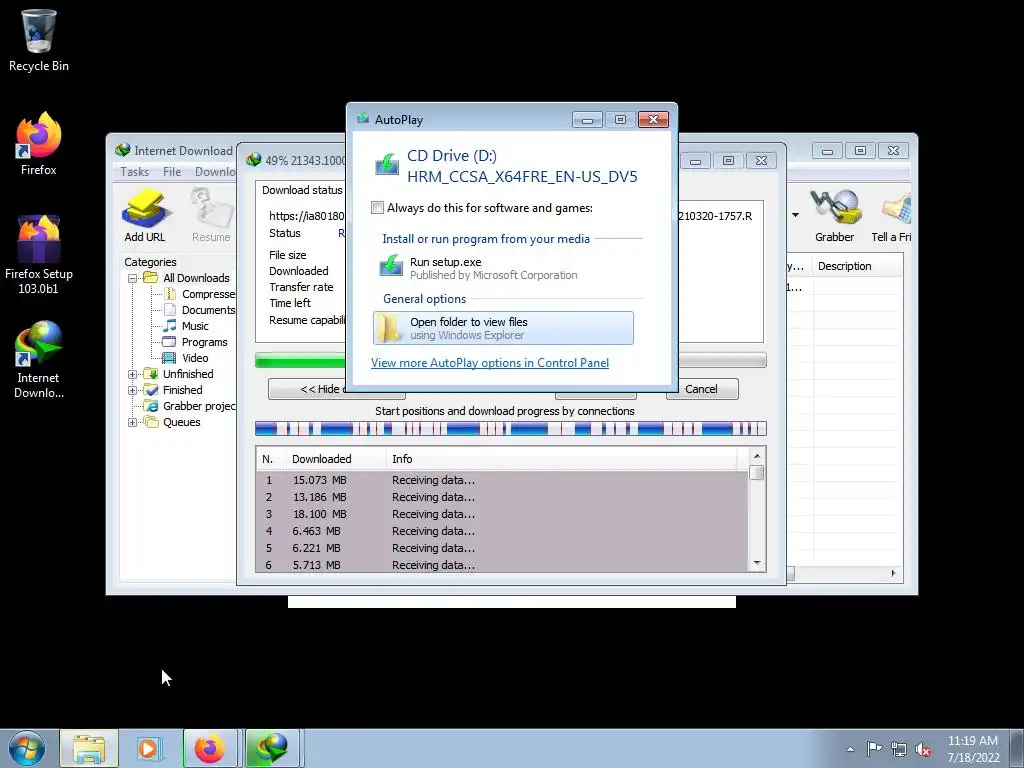Open the File menu in IDM
The height and width of the screenshot is (768, 1024).
point(172,172)
